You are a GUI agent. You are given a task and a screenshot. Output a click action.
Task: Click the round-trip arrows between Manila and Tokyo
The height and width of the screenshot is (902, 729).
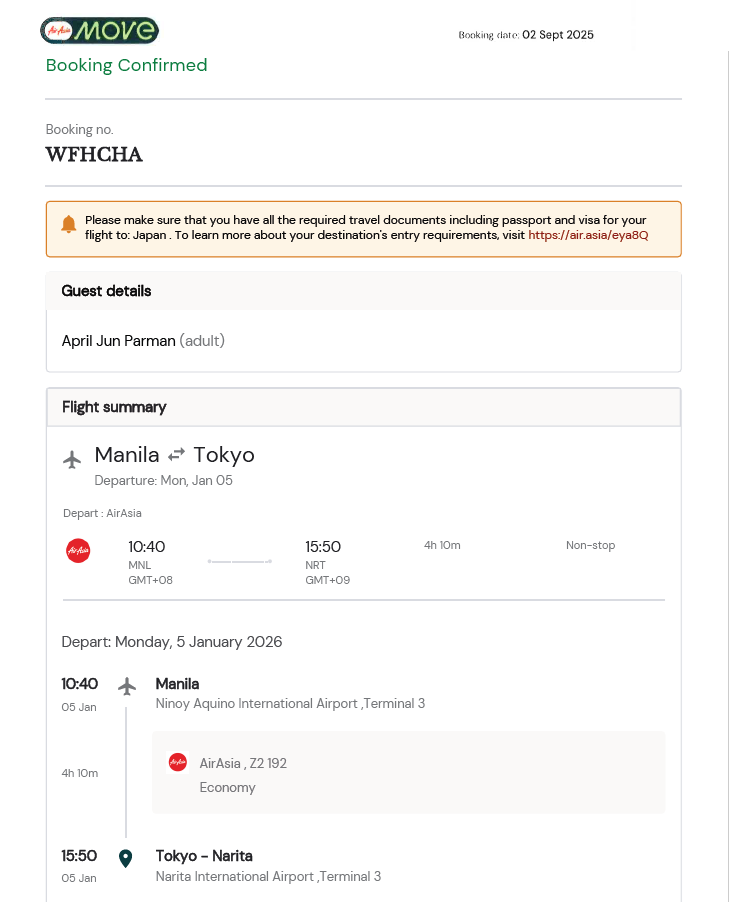click(176, 455)
